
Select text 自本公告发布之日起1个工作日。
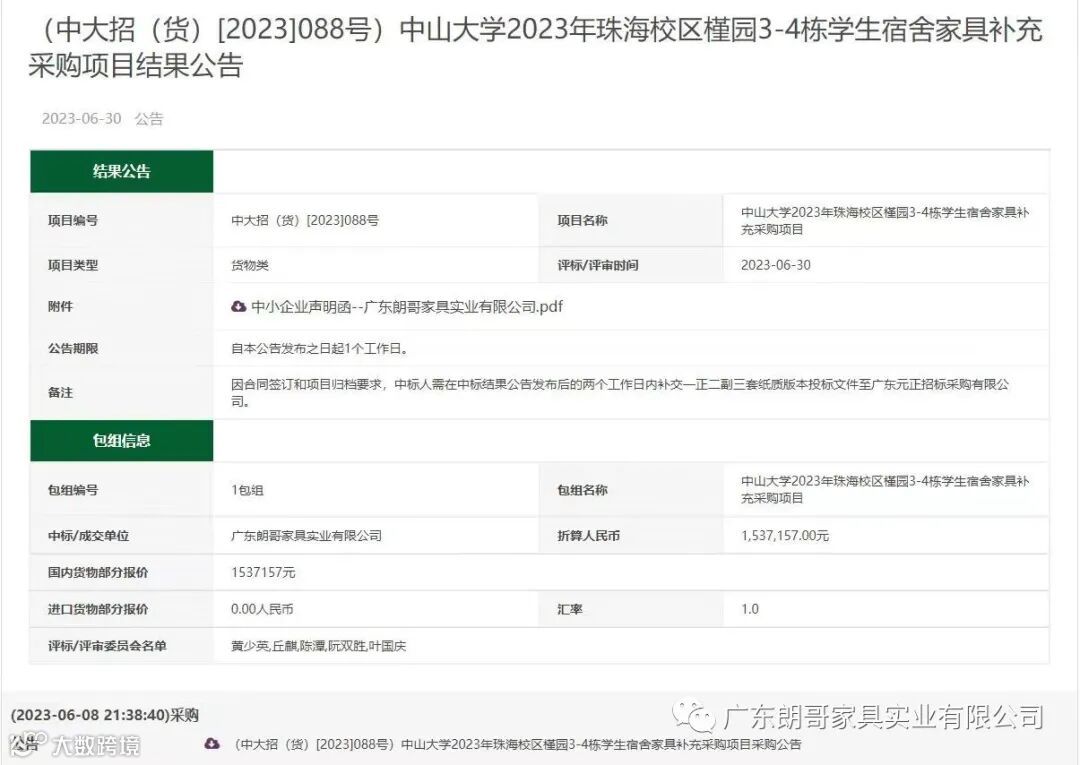tap(320, 348)
